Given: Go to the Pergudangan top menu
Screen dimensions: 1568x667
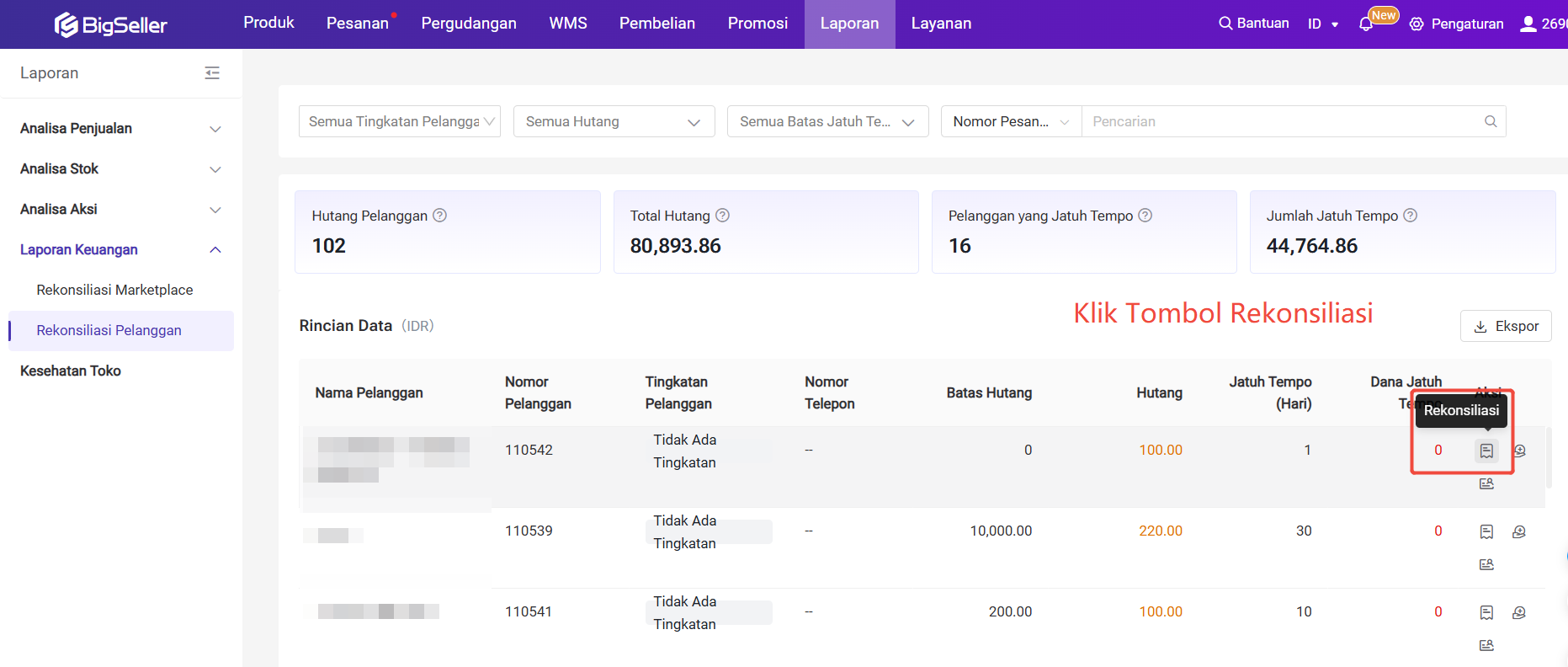Looking at the screenshot, I should [469, 24].
